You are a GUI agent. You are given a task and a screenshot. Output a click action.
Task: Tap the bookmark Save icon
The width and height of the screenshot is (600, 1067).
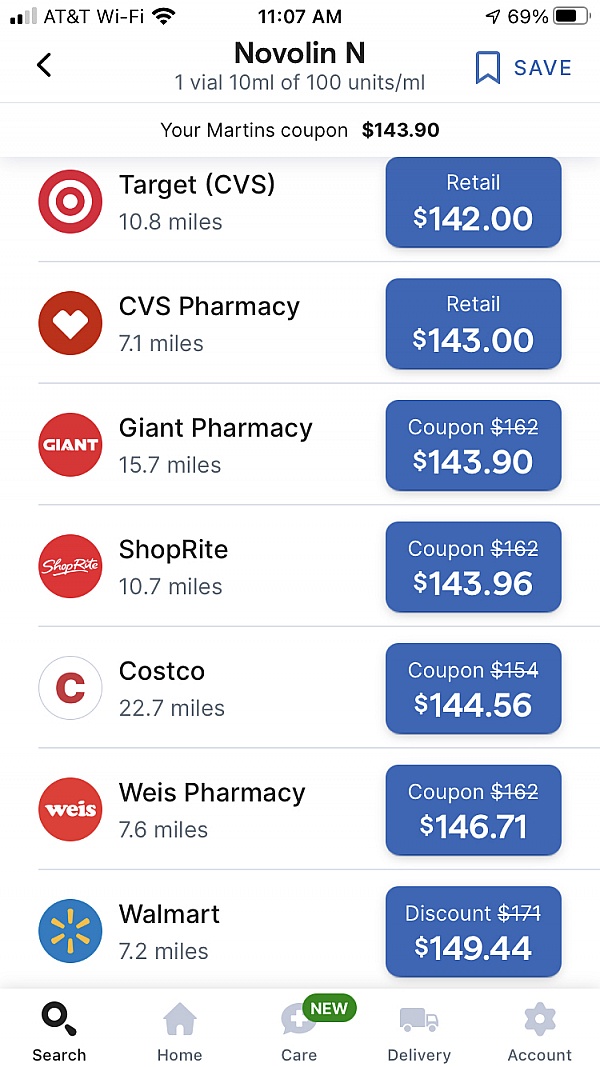[x=487, y=68]
